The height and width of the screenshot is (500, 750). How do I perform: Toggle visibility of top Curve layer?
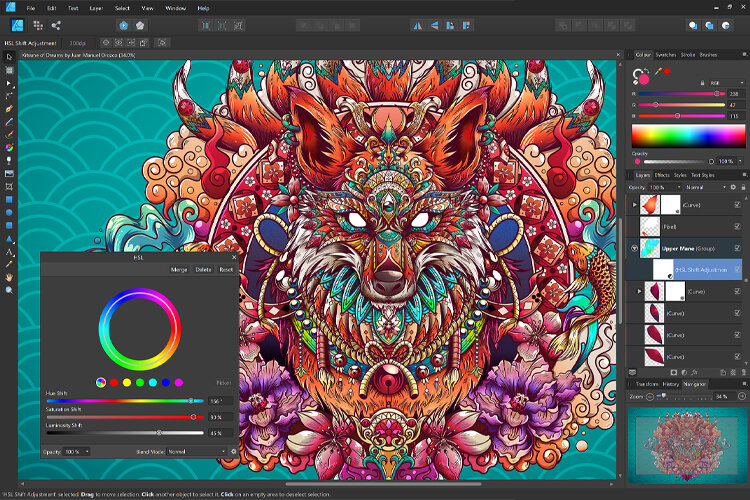coord(738,205)
